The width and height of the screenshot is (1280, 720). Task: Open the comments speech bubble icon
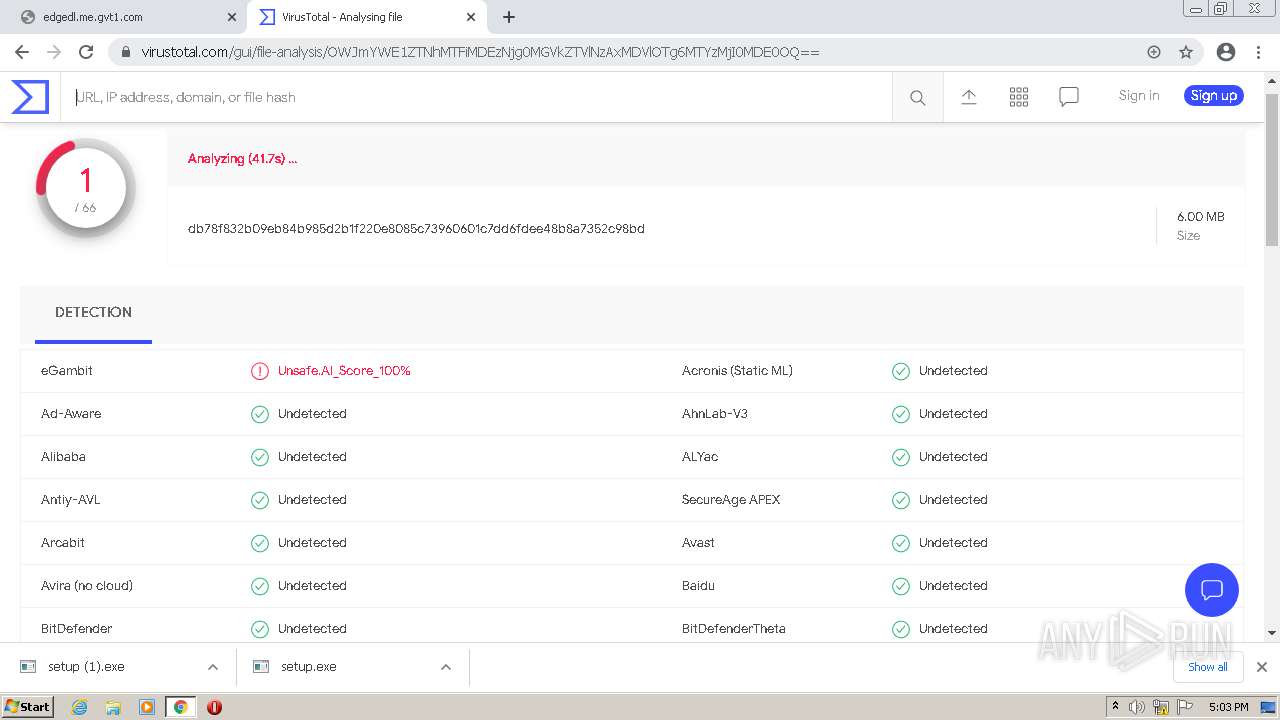(x=1069, y=96)
